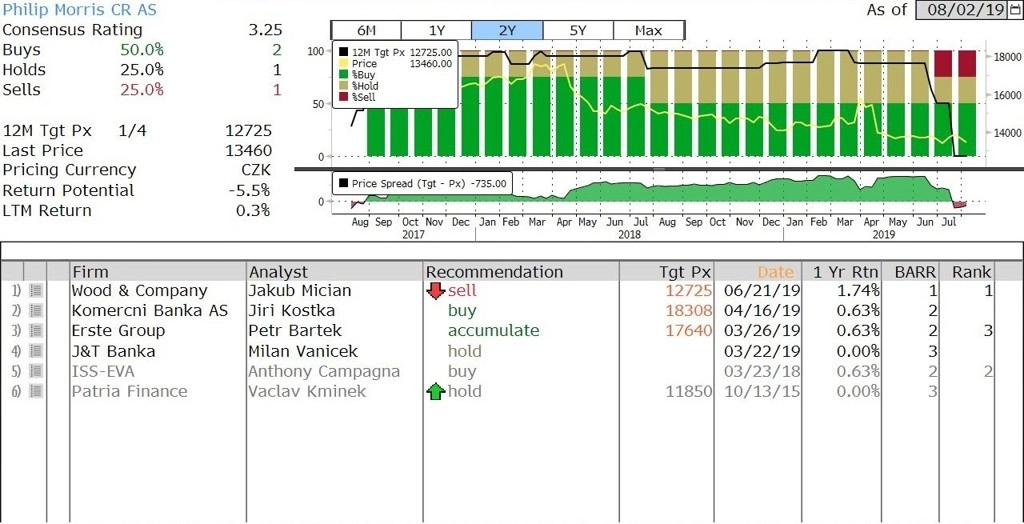Click the date 10/13/15
The height and width of the screenshot is (524, 1024).
[762, 392]
